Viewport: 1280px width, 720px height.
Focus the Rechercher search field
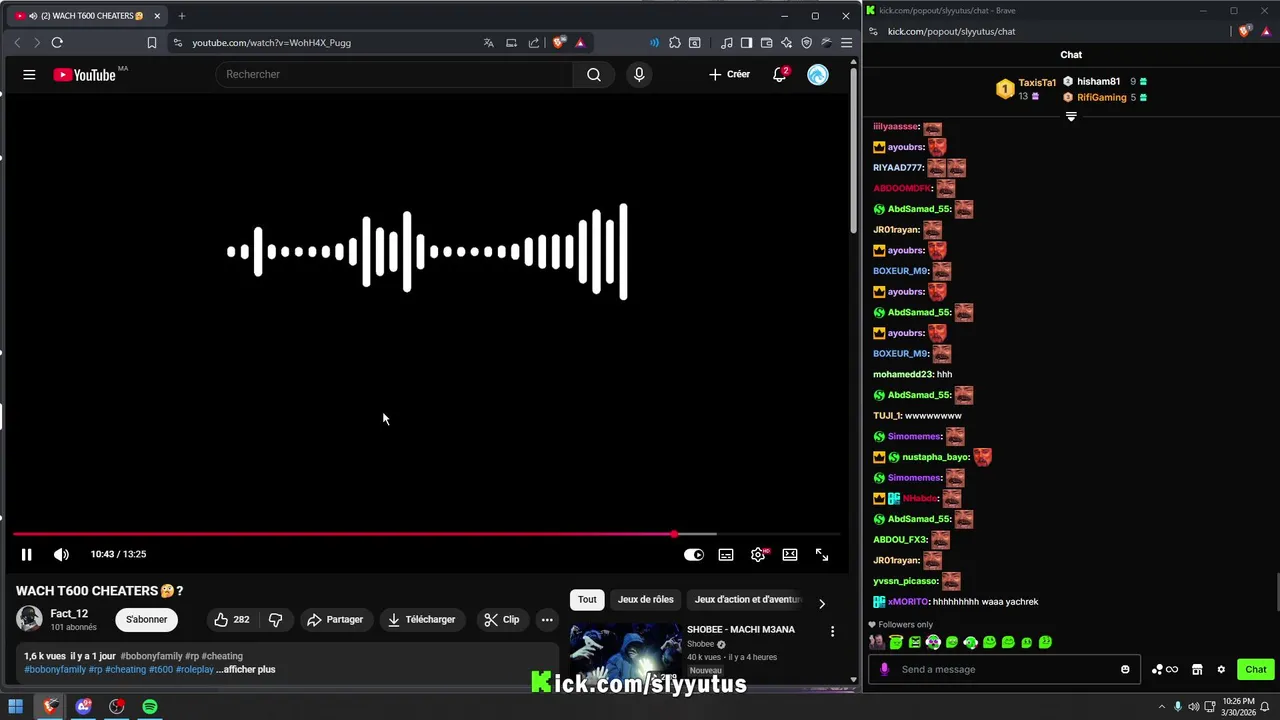click(x=395, y=75)
